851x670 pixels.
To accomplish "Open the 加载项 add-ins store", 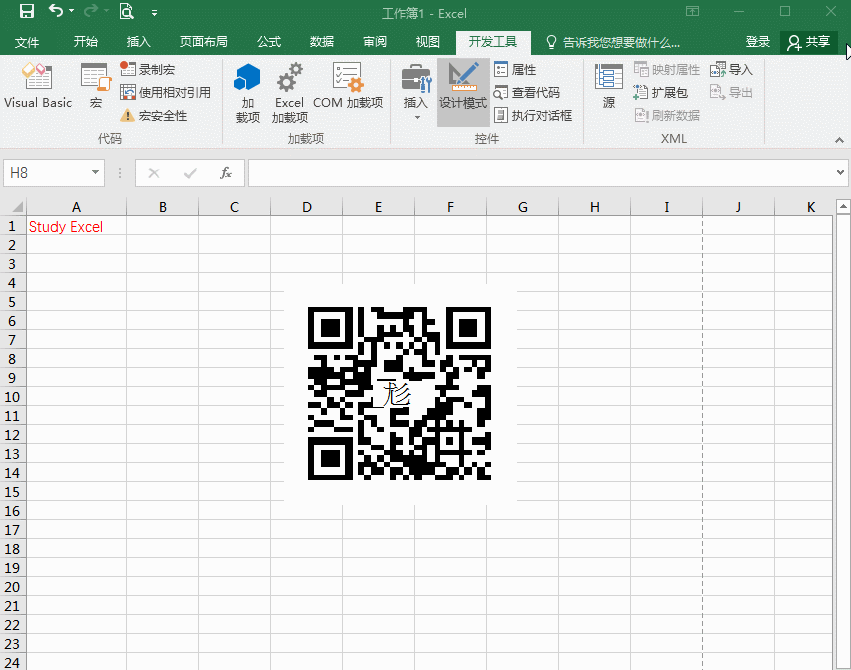I will click(247, 93).
